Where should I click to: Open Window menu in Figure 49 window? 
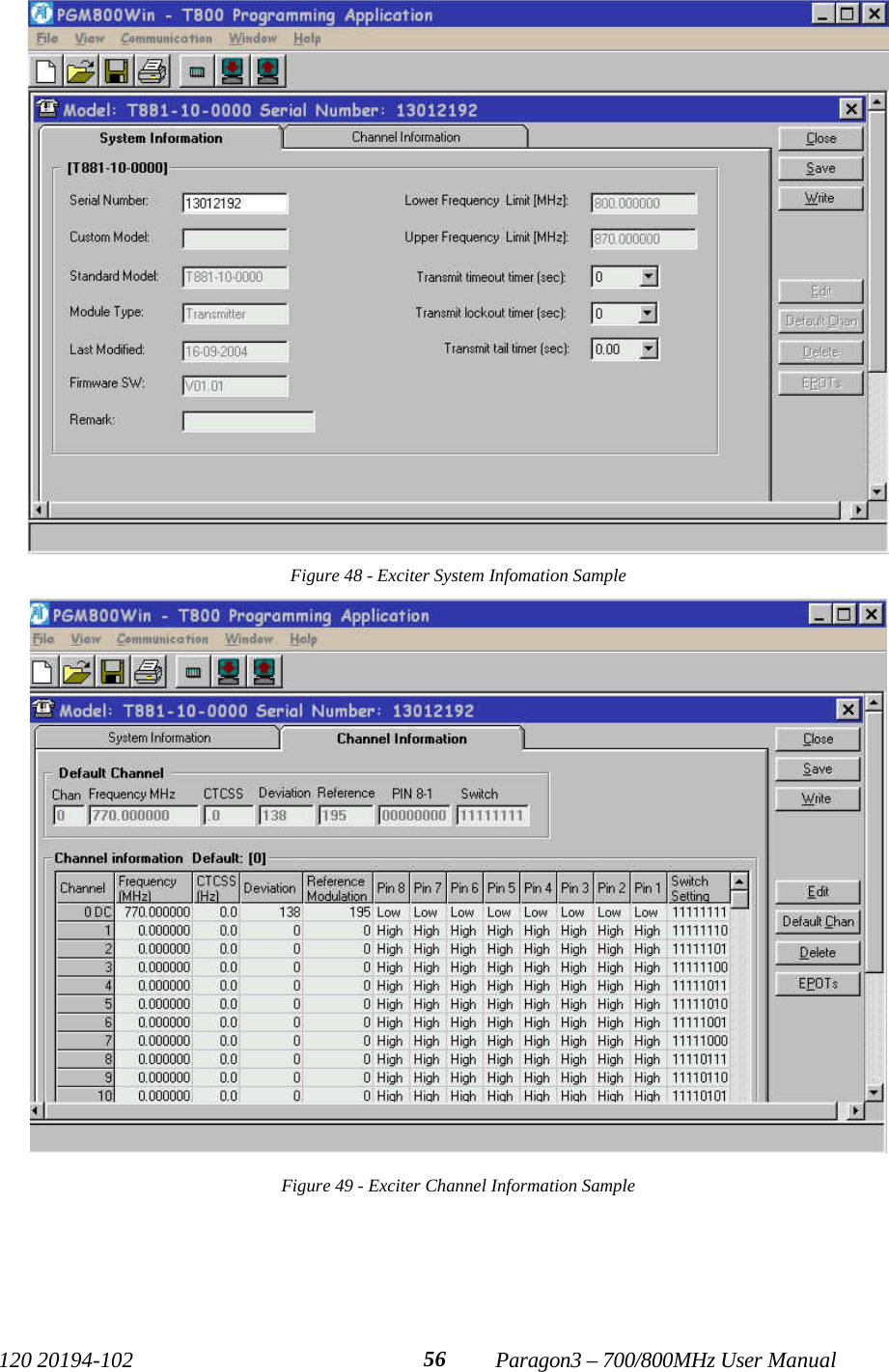(249, 639)
